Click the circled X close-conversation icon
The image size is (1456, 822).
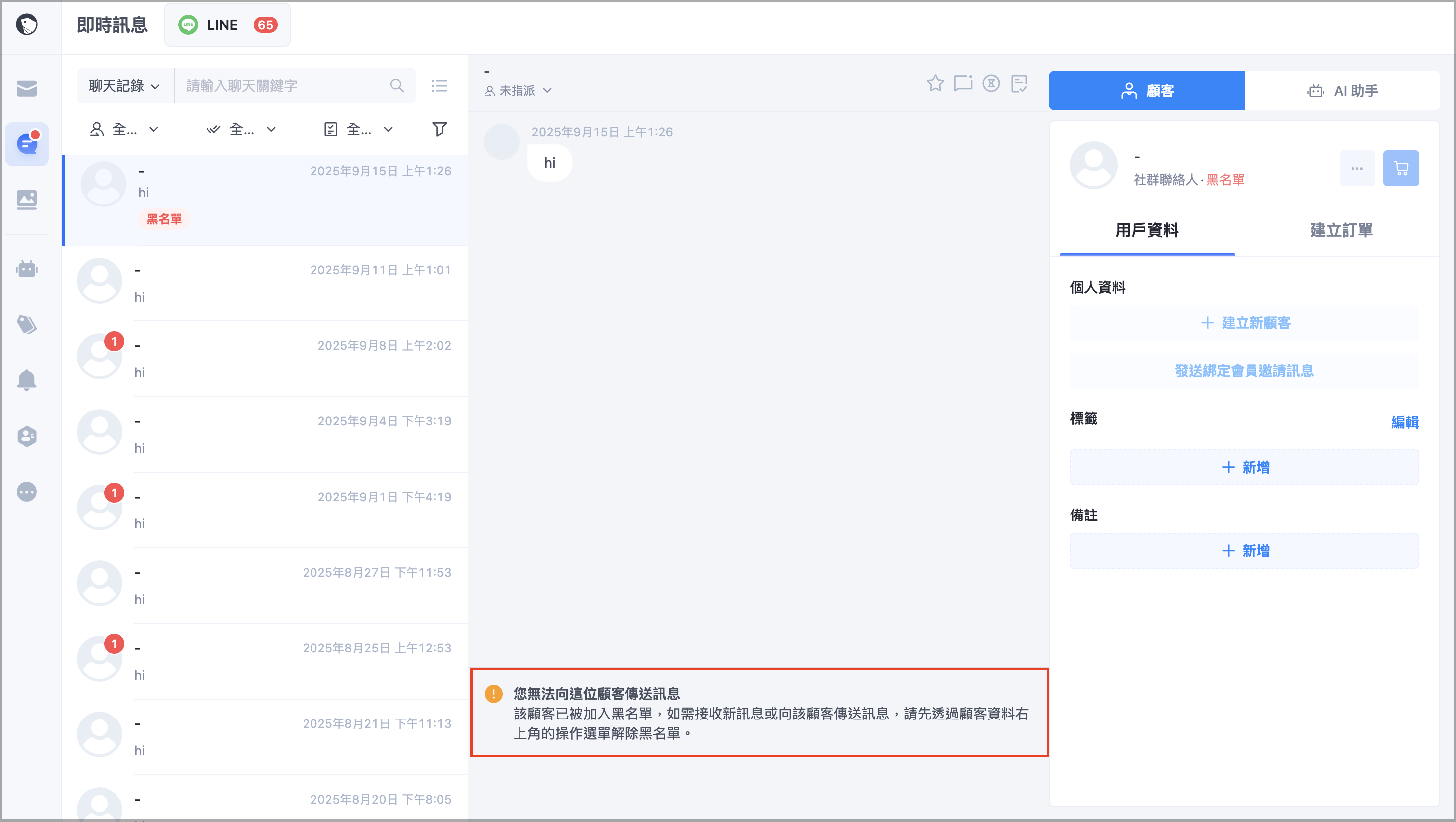[x=991, y=83]
